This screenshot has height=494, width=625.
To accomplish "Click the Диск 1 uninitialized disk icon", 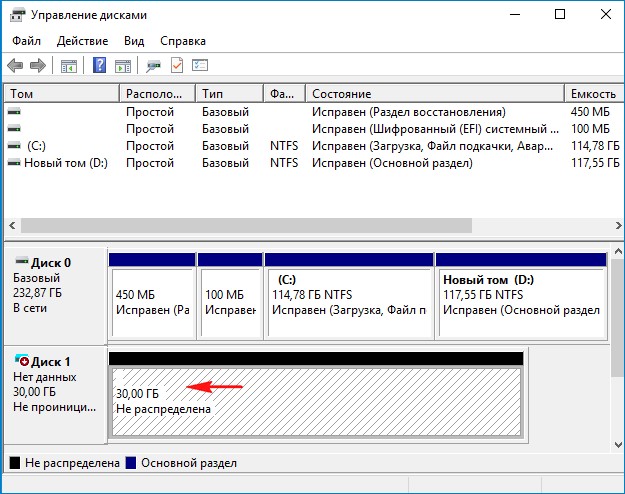I will [22, 360].
